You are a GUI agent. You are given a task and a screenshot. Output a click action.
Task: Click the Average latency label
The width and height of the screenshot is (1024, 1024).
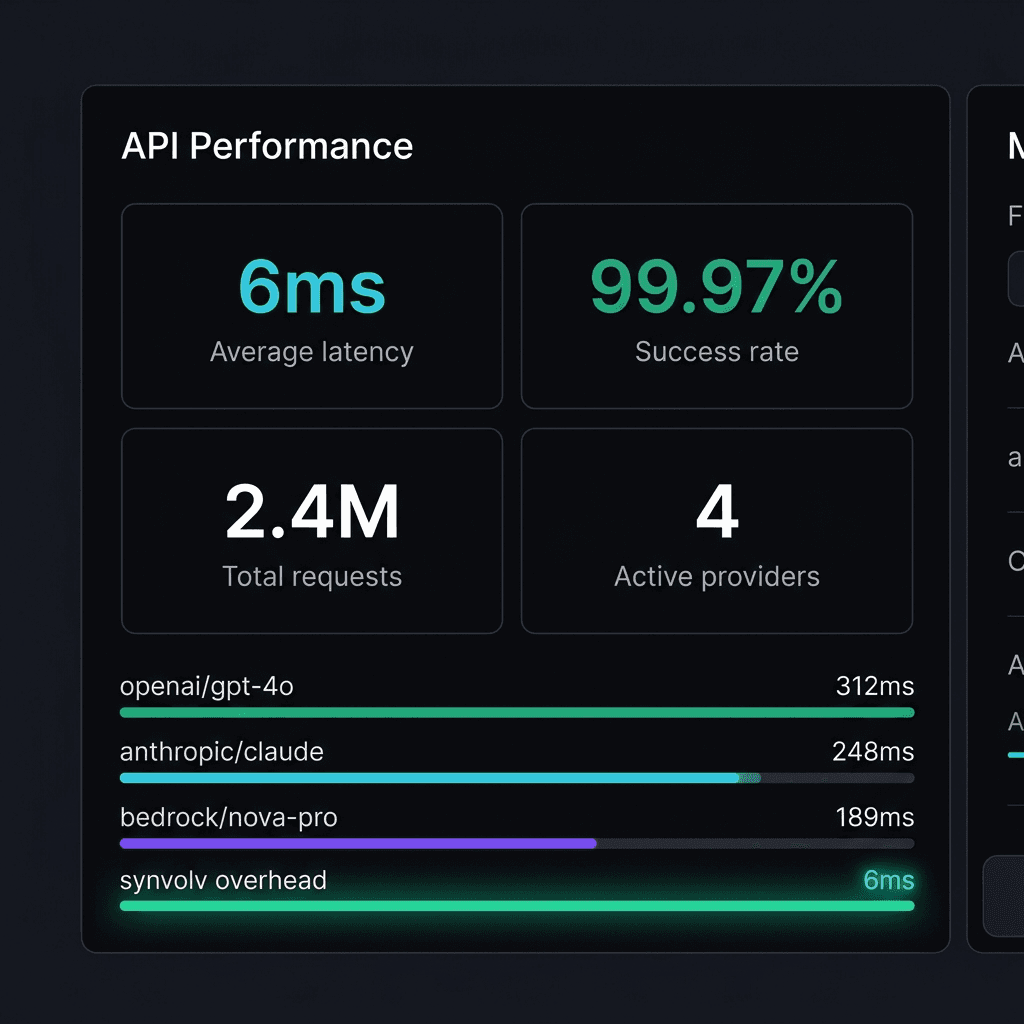[x=312, y=352]
